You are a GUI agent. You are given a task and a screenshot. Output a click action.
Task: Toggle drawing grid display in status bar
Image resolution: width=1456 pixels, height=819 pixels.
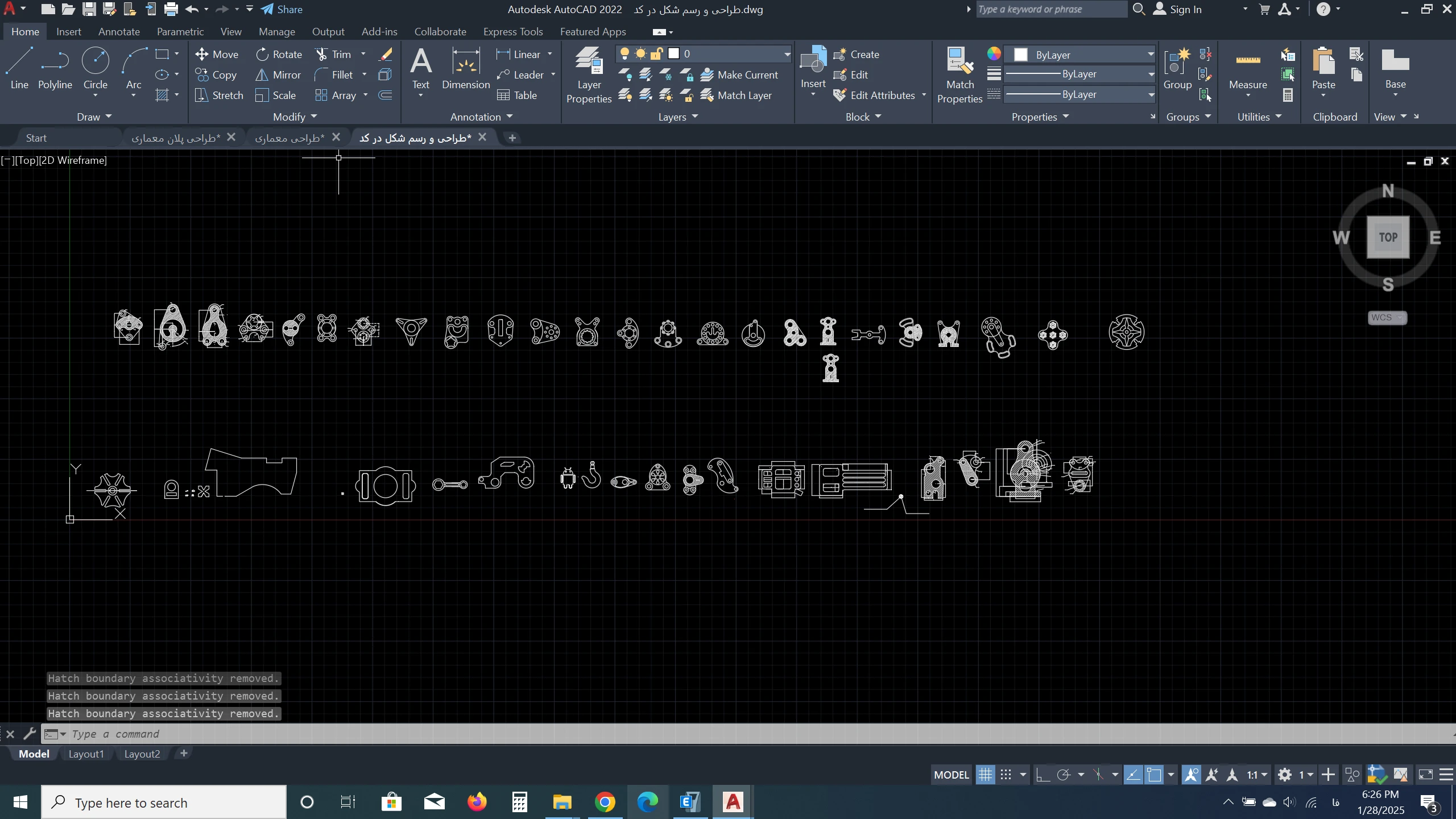[x=985, y=775]
